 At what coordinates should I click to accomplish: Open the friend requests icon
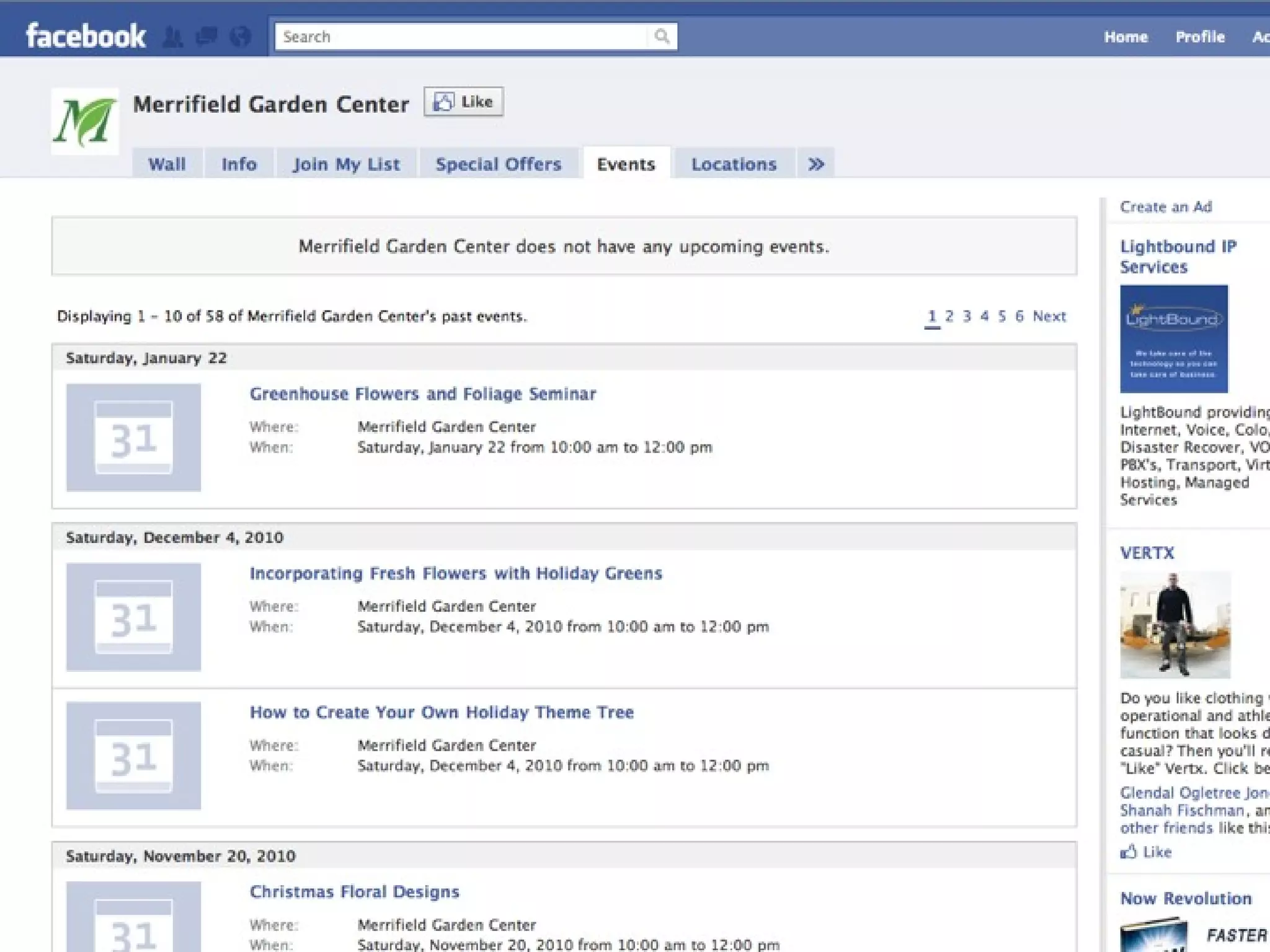click(173, 37)
